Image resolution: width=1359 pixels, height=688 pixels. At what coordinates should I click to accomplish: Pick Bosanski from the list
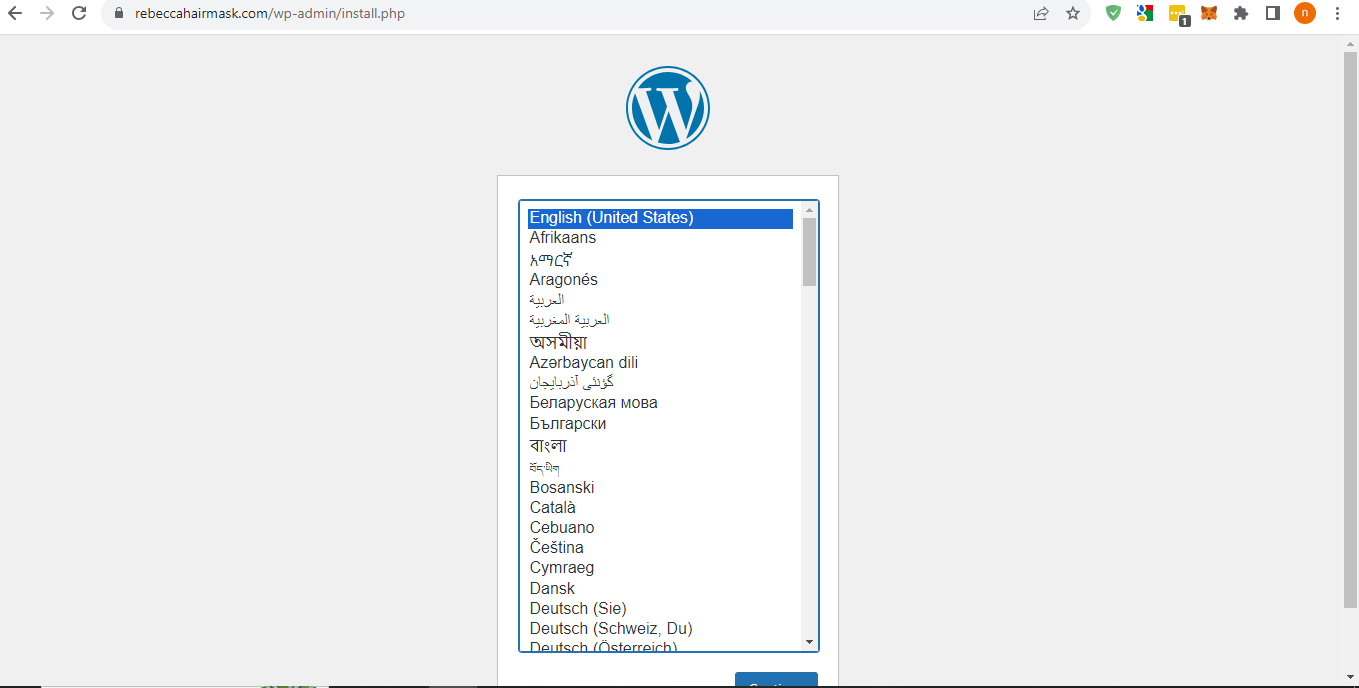[660, 488]
